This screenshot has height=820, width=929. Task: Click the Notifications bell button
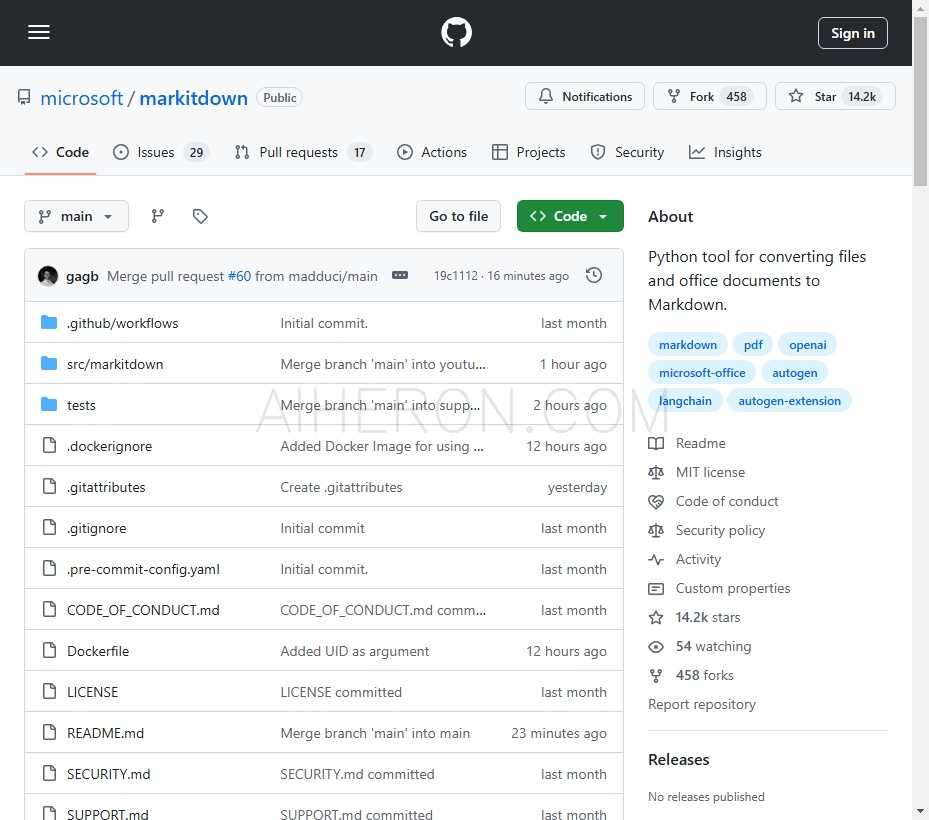click(585, 96)
